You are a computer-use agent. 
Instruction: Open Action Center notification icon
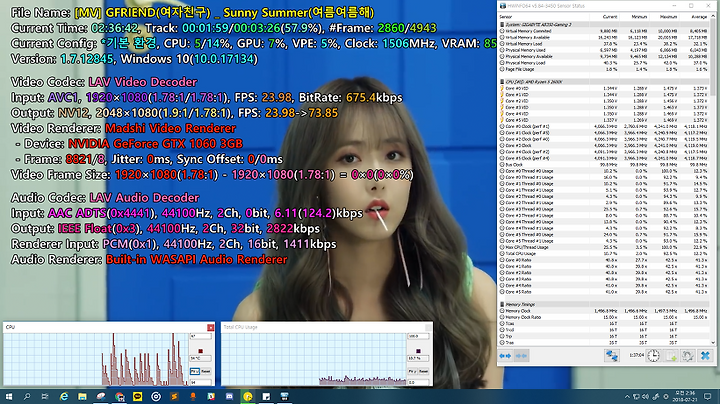708,397
